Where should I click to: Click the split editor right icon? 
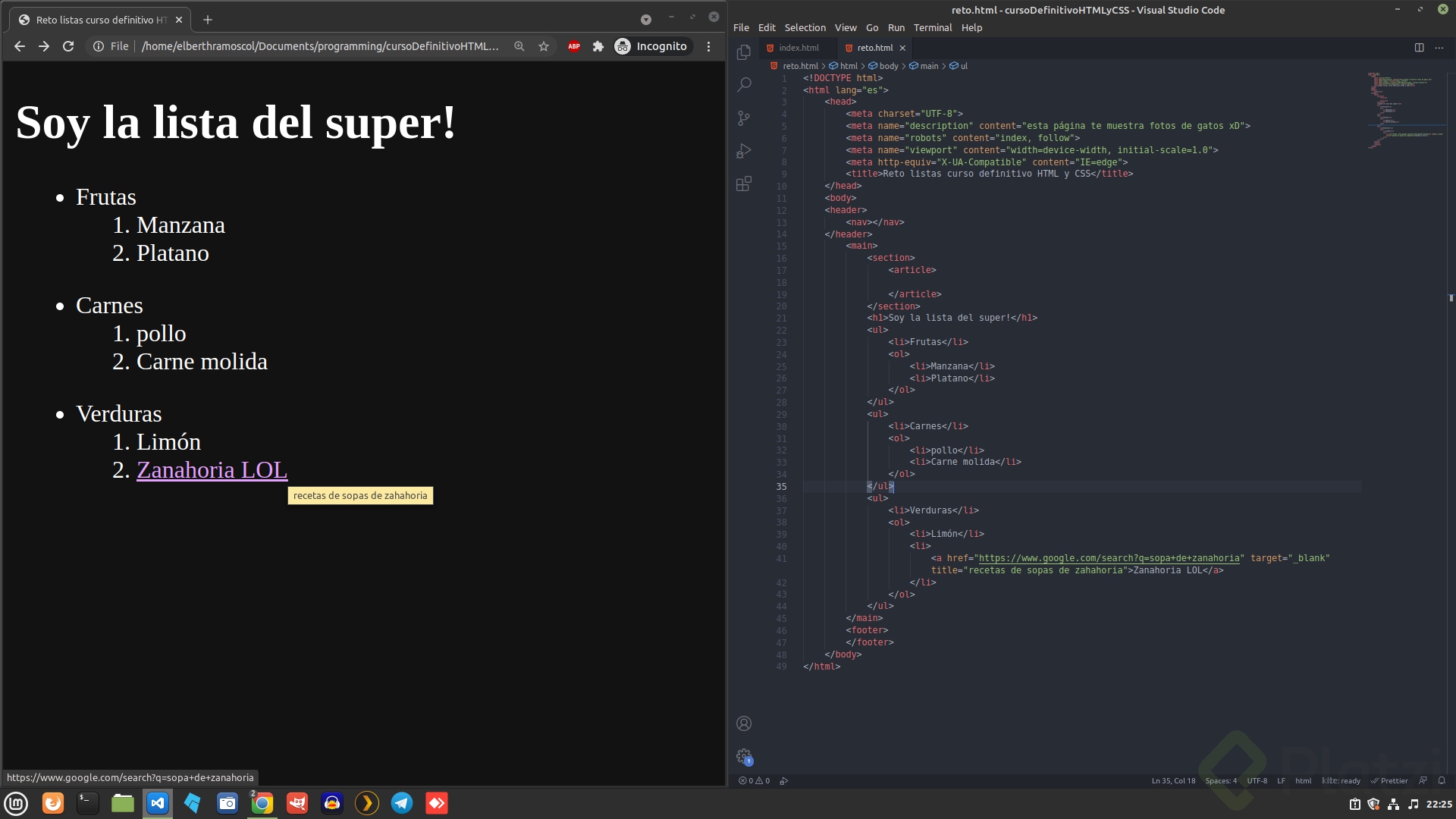[x=1419, y=47]
